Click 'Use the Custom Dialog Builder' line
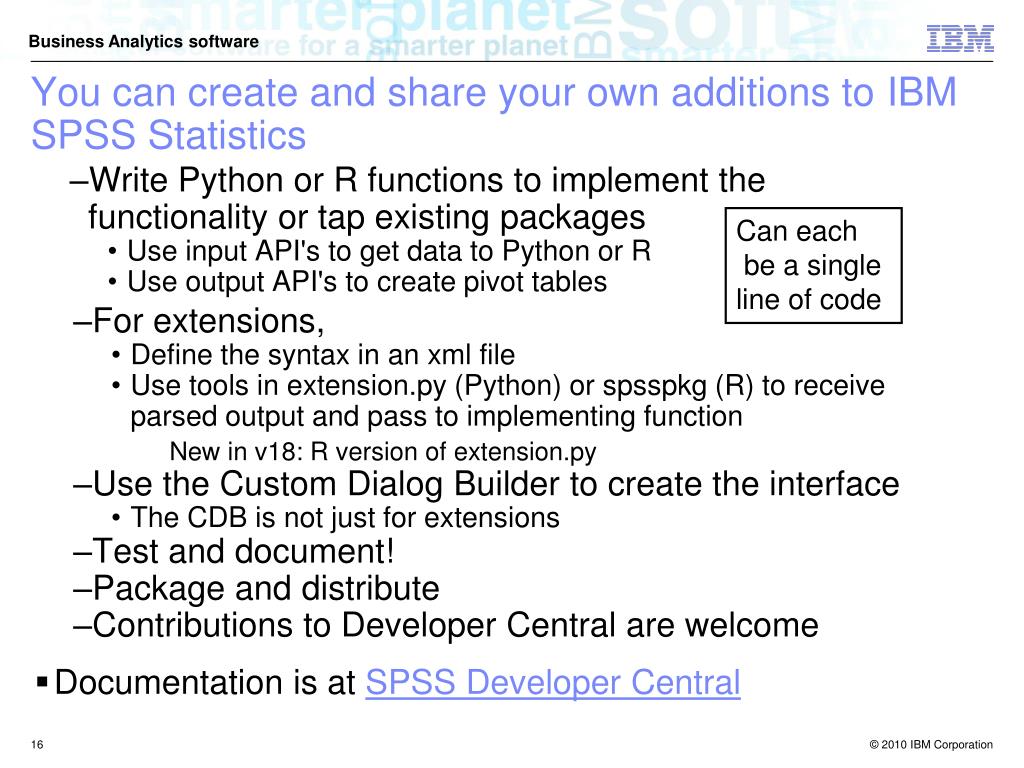Image resolution: width=1024 pixels, height=768 pixels. coord(487,484)
